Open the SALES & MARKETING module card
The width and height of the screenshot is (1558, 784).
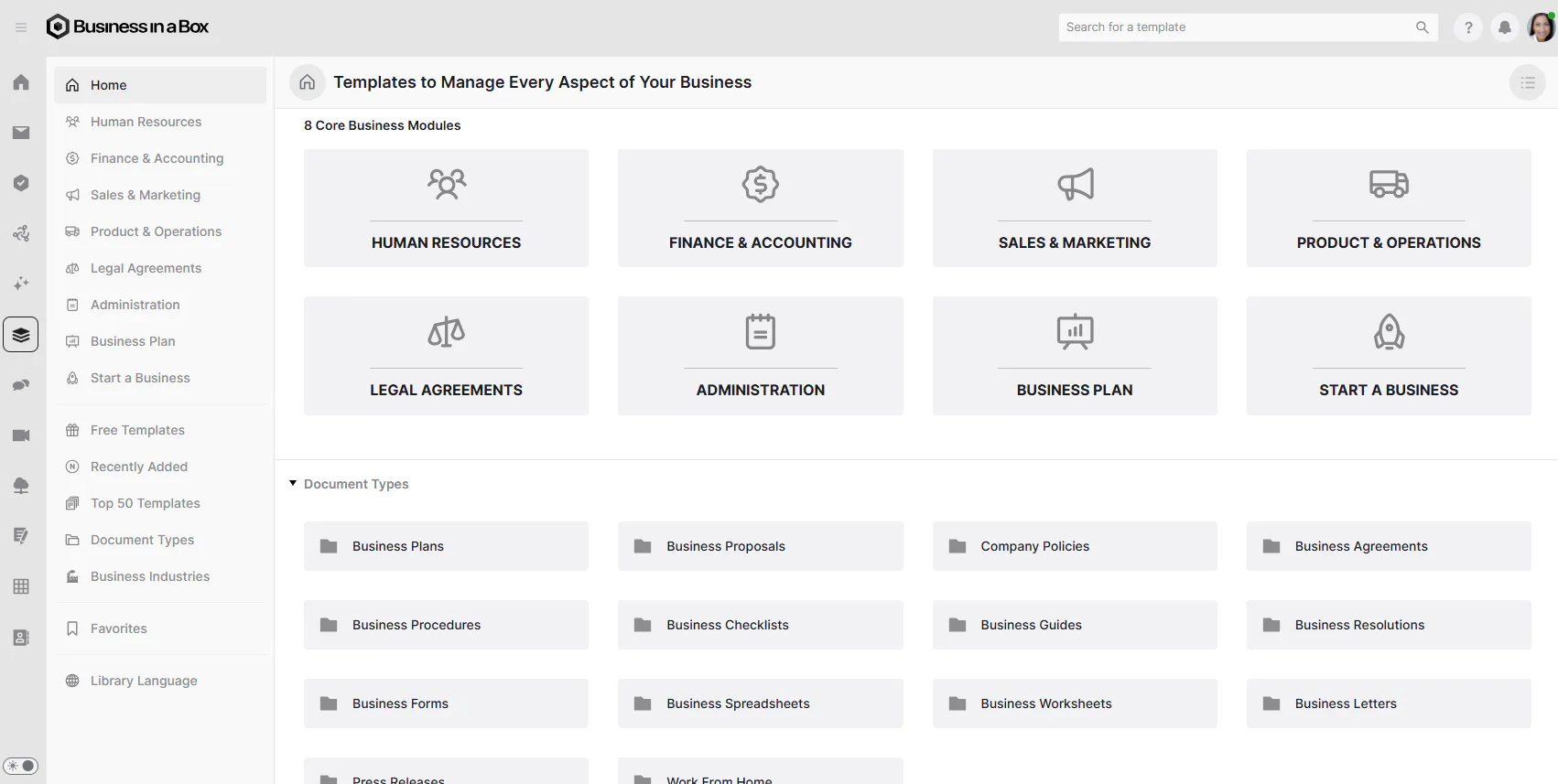click(x=1075, y=209)
